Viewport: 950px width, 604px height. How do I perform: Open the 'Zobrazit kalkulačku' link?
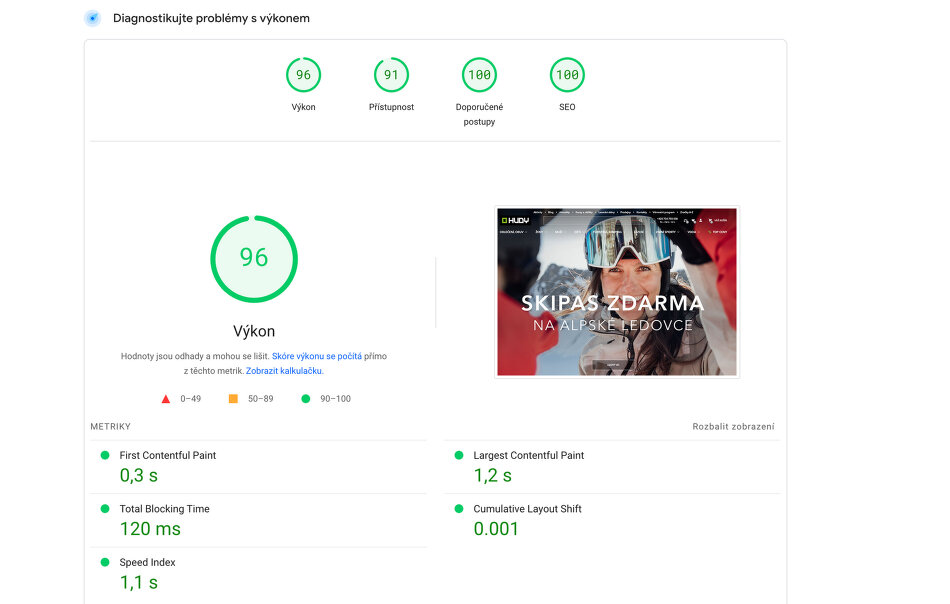click(x=284, y=371)
